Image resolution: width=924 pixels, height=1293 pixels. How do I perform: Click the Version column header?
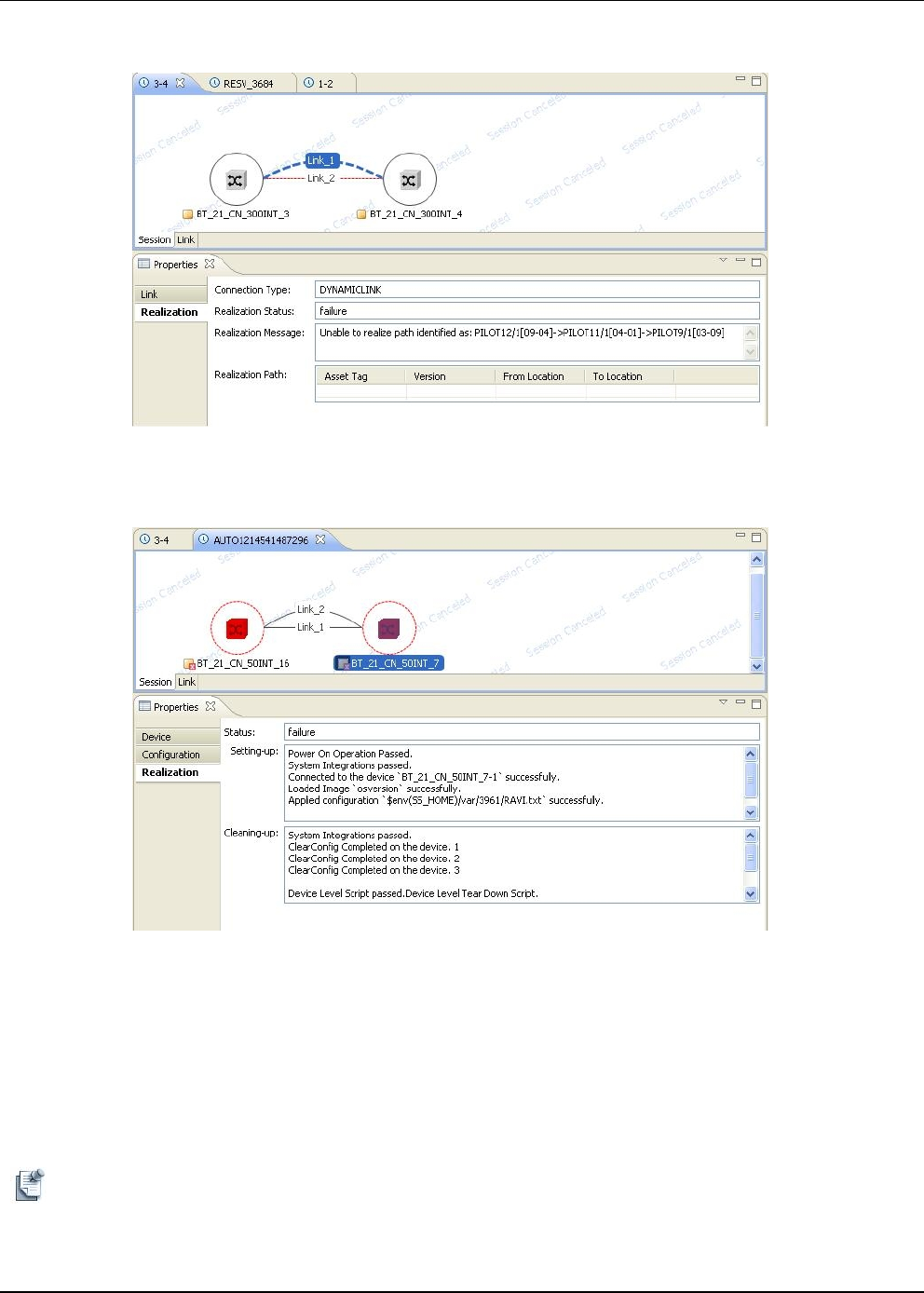click(x=451, y=376)
